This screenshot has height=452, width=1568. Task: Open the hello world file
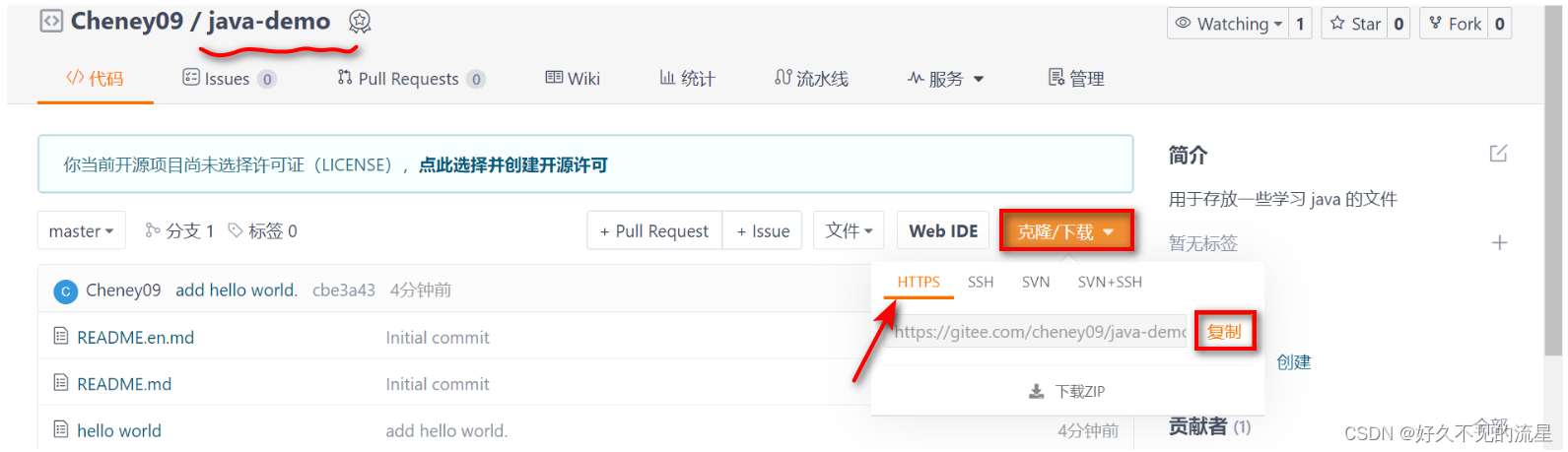click(x=119, y=430)
